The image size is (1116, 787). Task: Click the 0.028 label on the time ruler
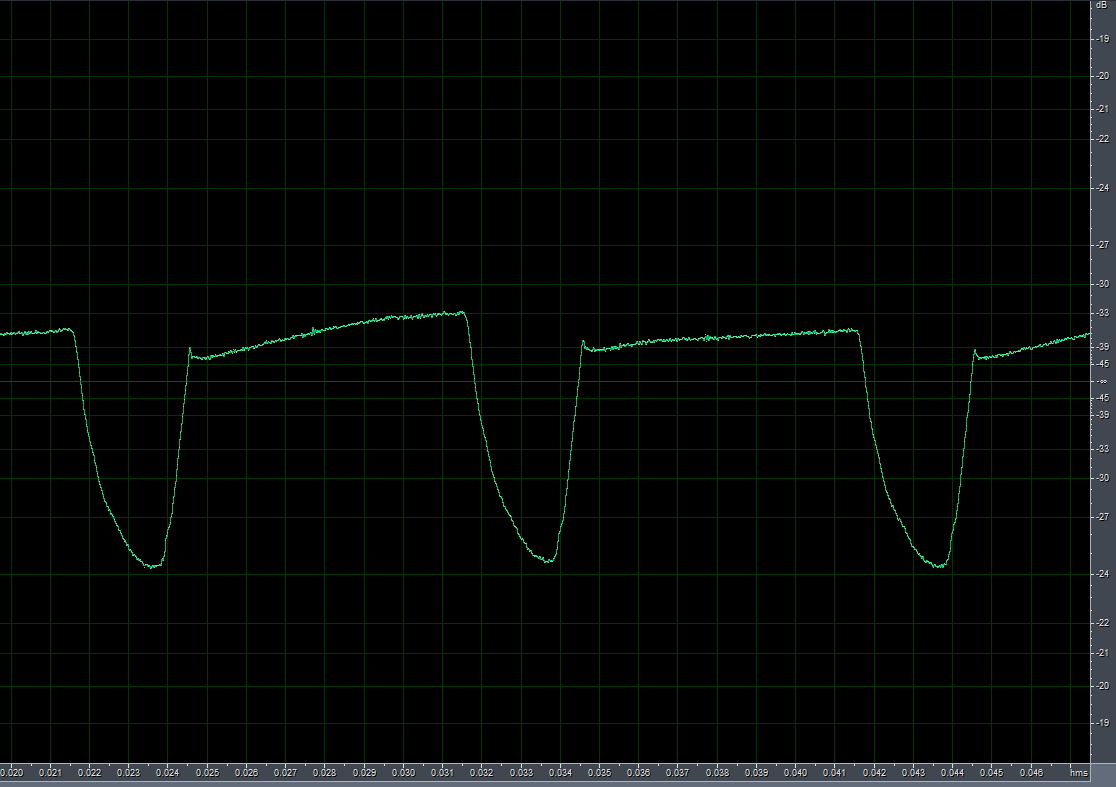point(325,773)
